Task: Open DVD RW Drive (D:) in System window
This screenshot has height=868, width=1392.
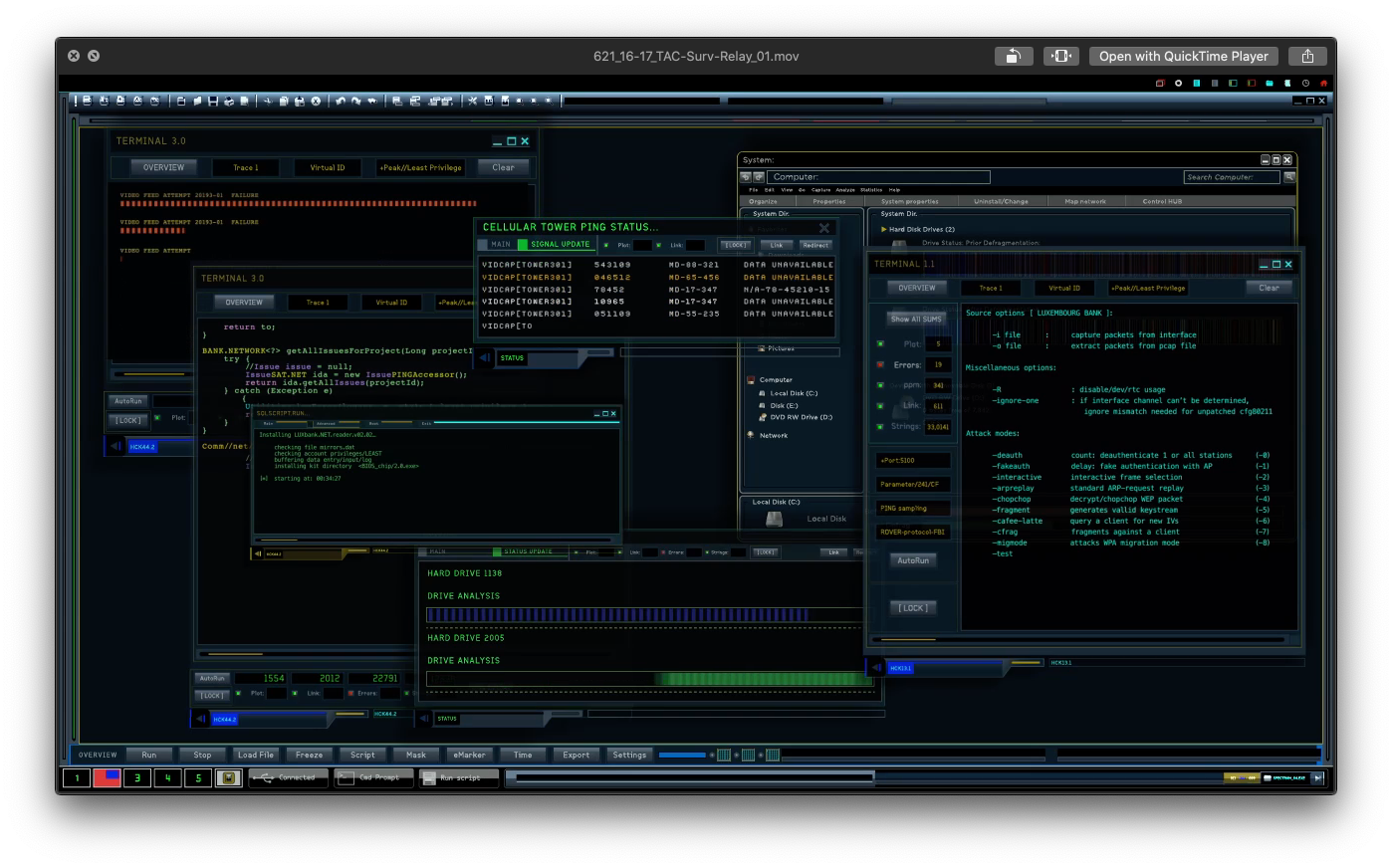Action: tap(795, 417)
